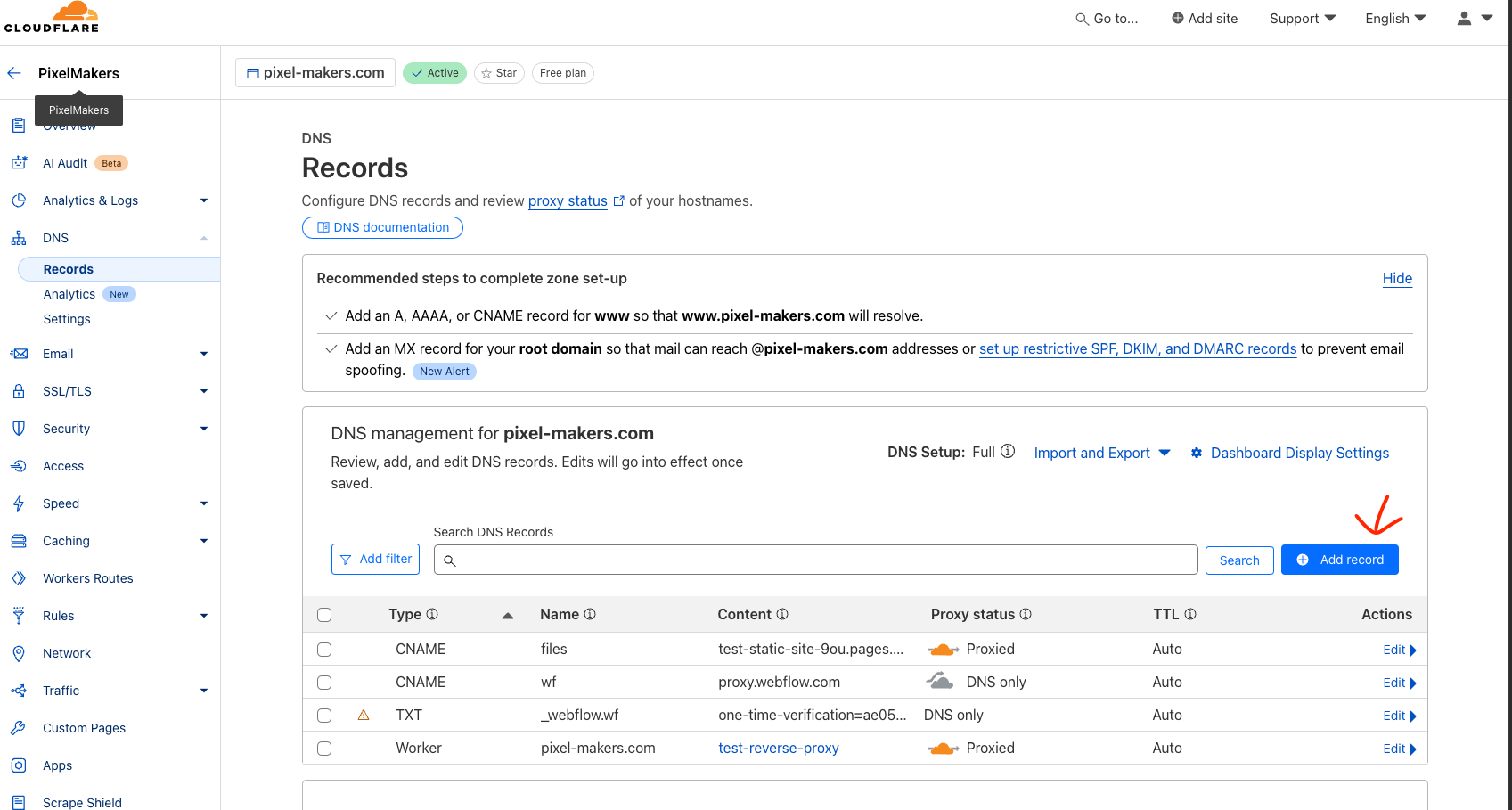Click the Overview clipboard icon in sidebar
Image resolution: width=1512 pixels, height=810 pixels.
click(19, 126)
